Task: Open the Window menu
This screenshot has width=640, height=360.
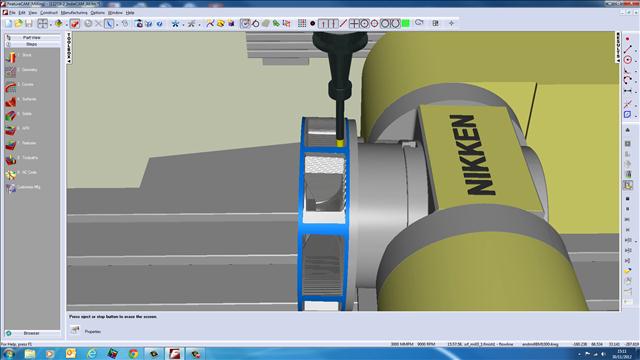Action: tap(115, 13)
